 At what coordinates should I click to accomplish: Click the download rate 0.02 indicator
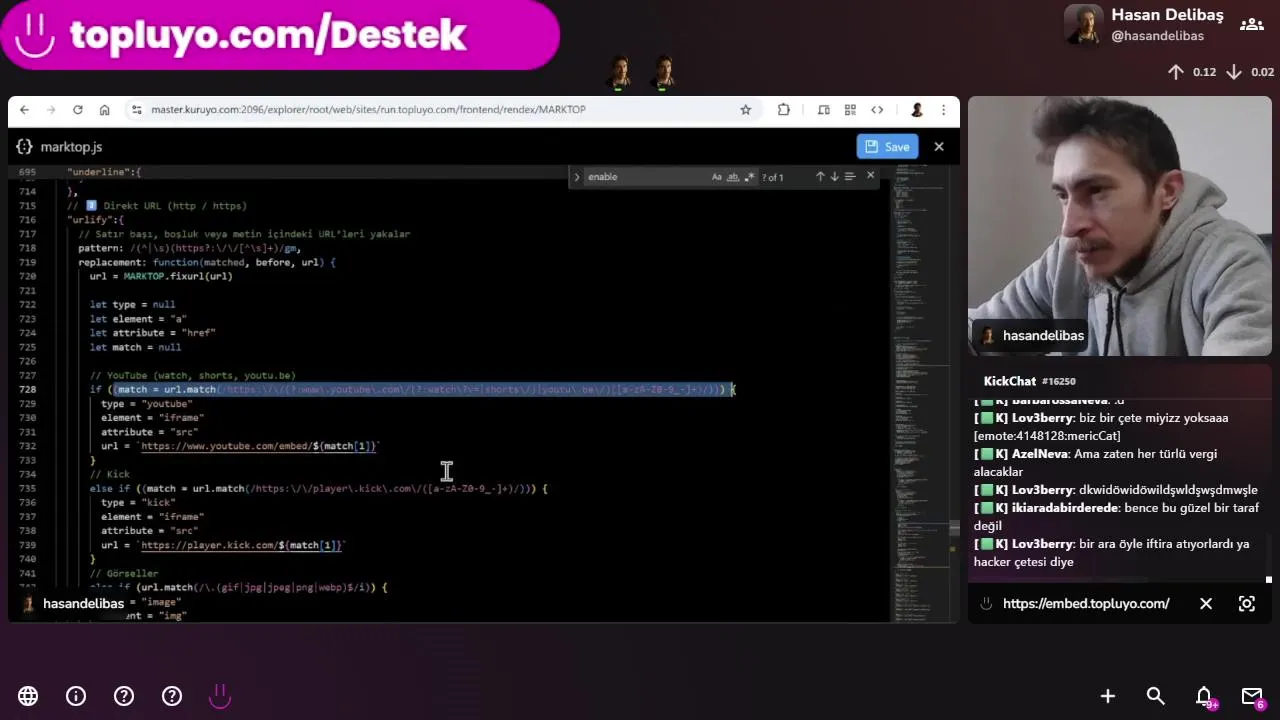click(x=1250, y=72)
